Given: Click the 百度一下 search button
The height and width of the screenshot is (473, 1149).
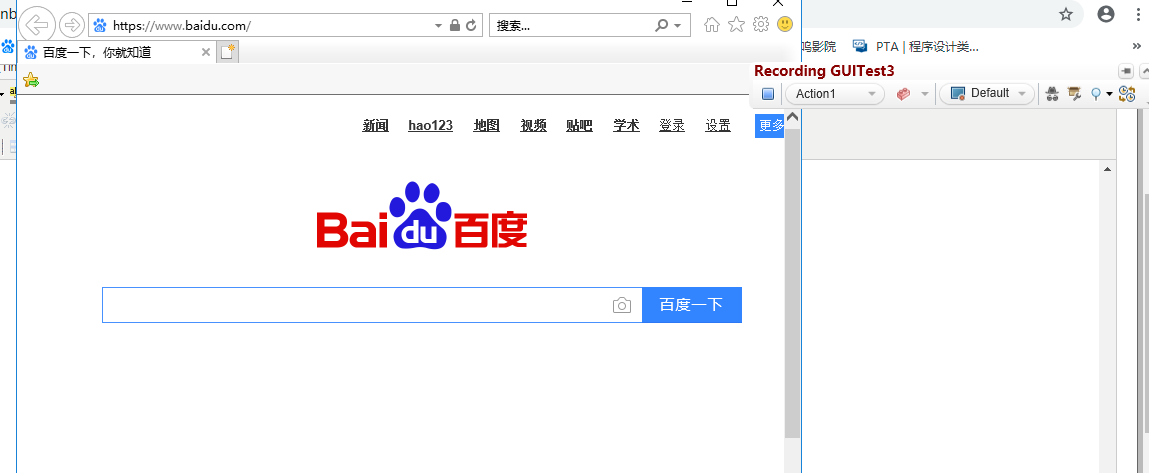Looking at the screenshot, I should (692, 305).
